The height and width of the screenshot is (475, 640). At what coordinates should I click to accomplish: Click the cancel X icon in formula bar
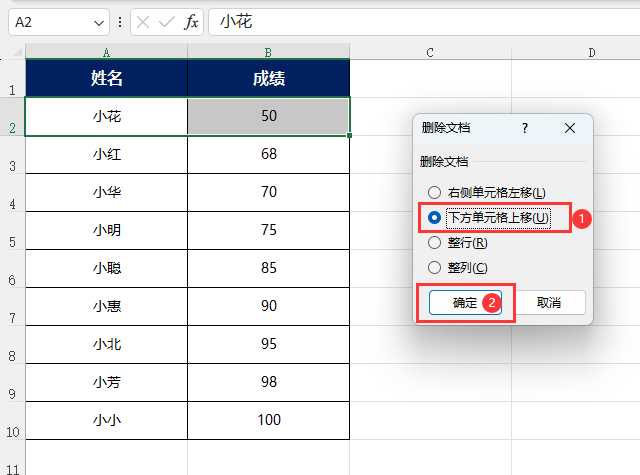click(x=143, y=22)
